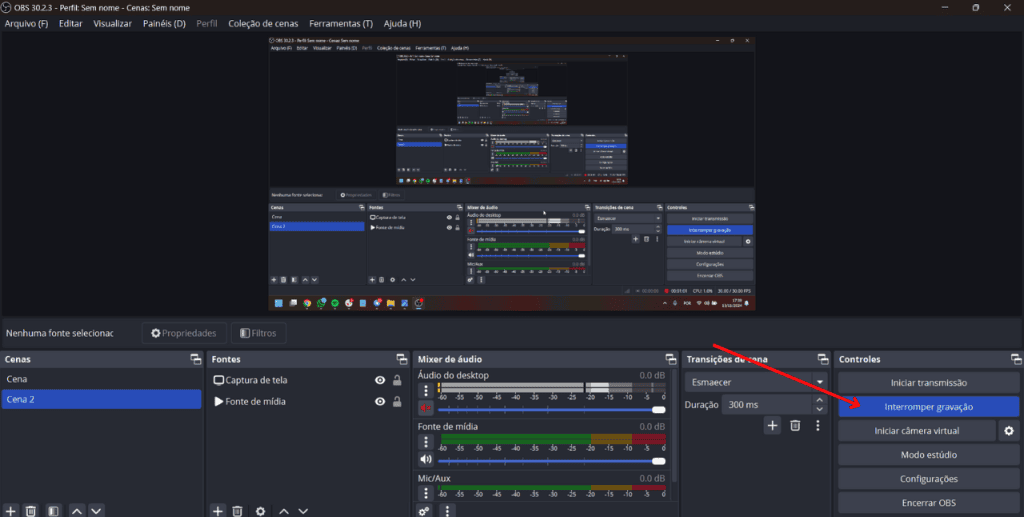
Task: Mute the Fonte de mídia audio channel
Action: pyautogui.click(x=426, y=459)
